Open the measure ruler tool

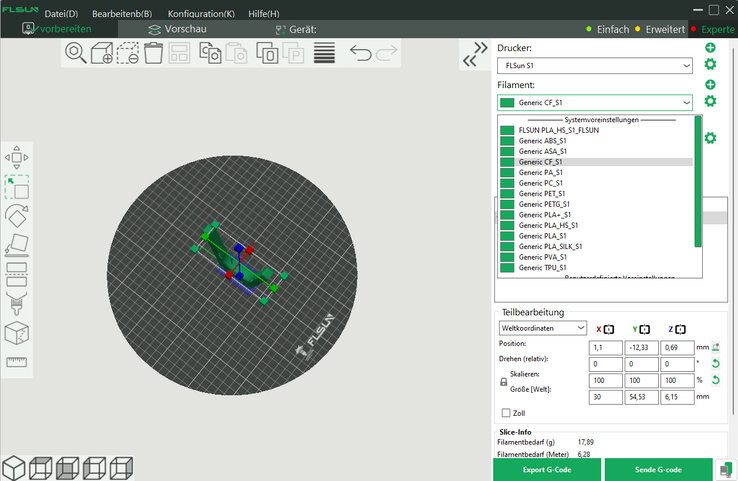17,362
